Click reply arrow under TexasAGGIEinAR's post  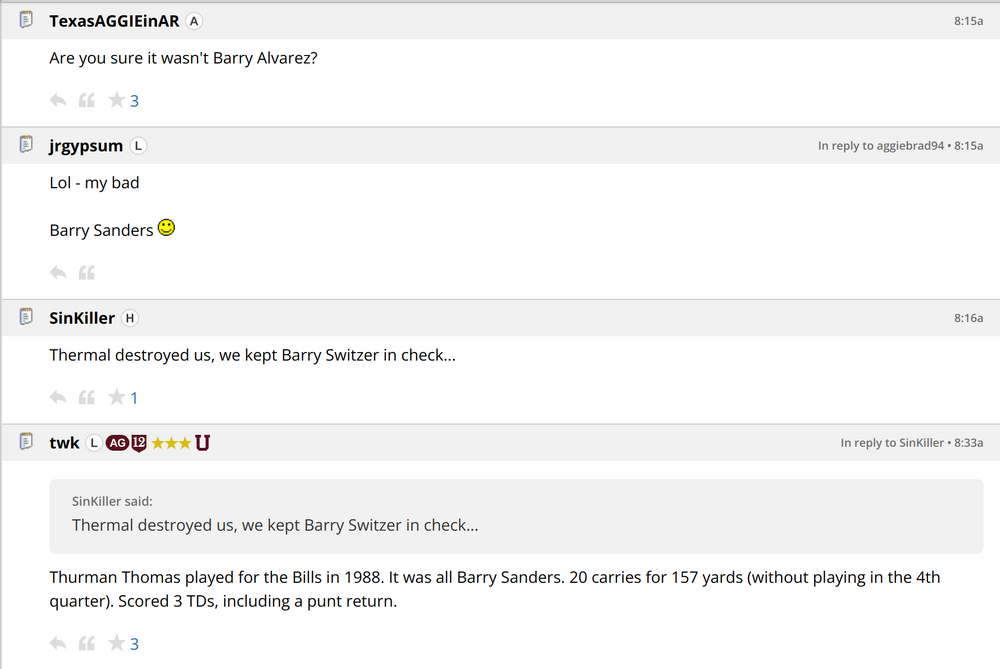(58, 100)
